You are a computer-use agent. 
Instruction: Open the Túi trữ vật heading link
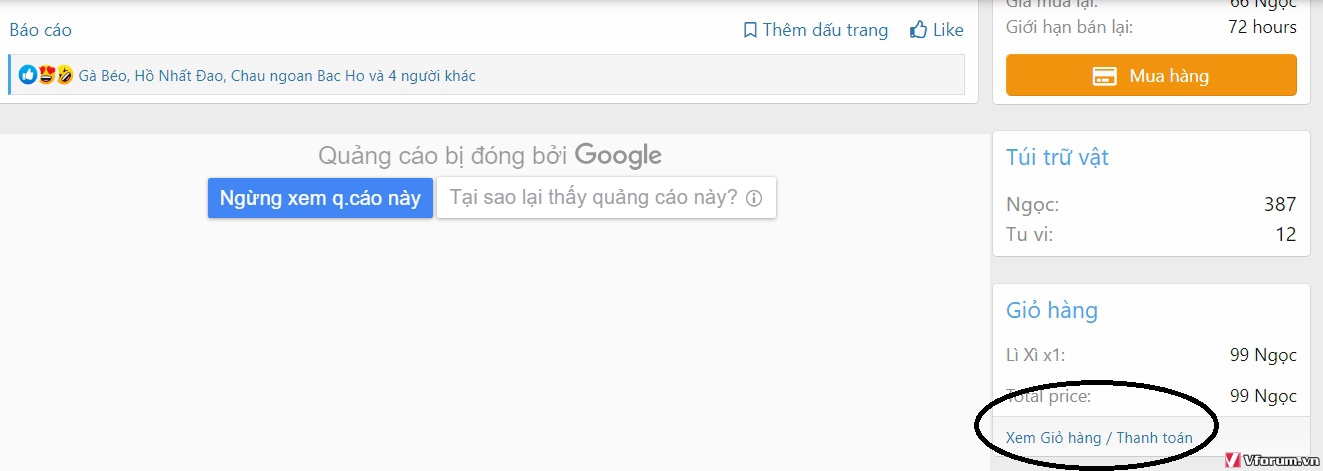coord(1057,157)
